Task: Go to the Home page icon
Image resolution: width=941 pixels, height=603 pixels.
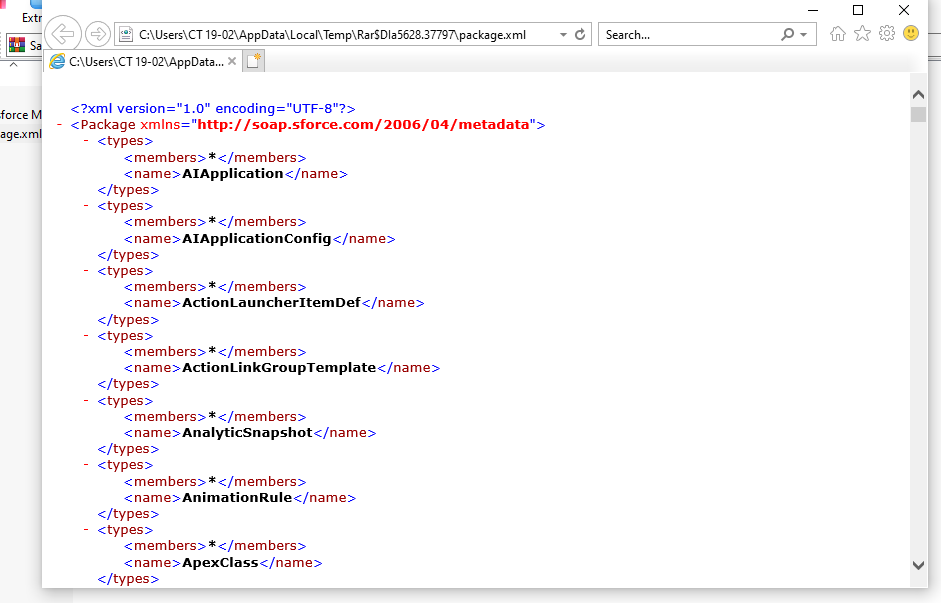Action: [838, 34]
